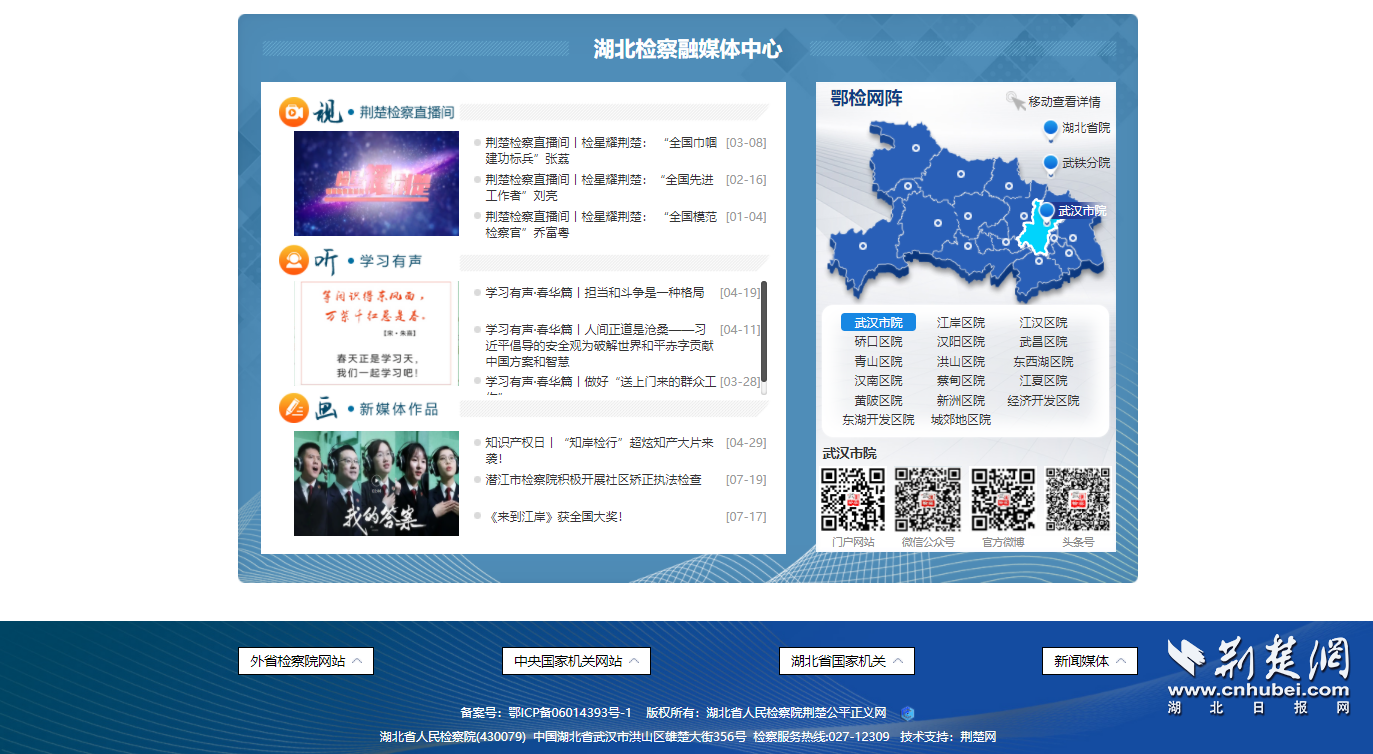Open article 学习有声·春华篇 担当和斗争是一种格局

(594, 293)
